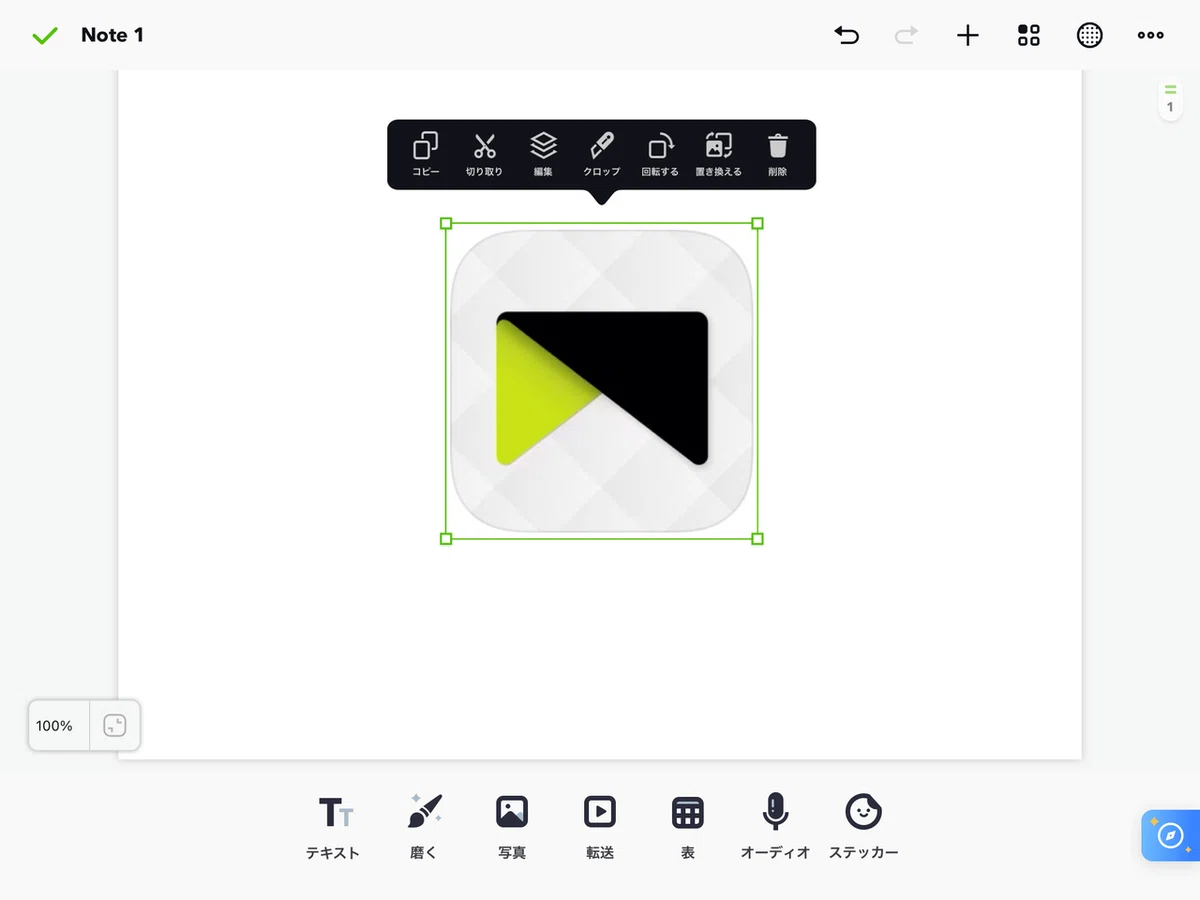Insert a 表 table
This screenshot has height=900, width=1200.
pos(688,827)
